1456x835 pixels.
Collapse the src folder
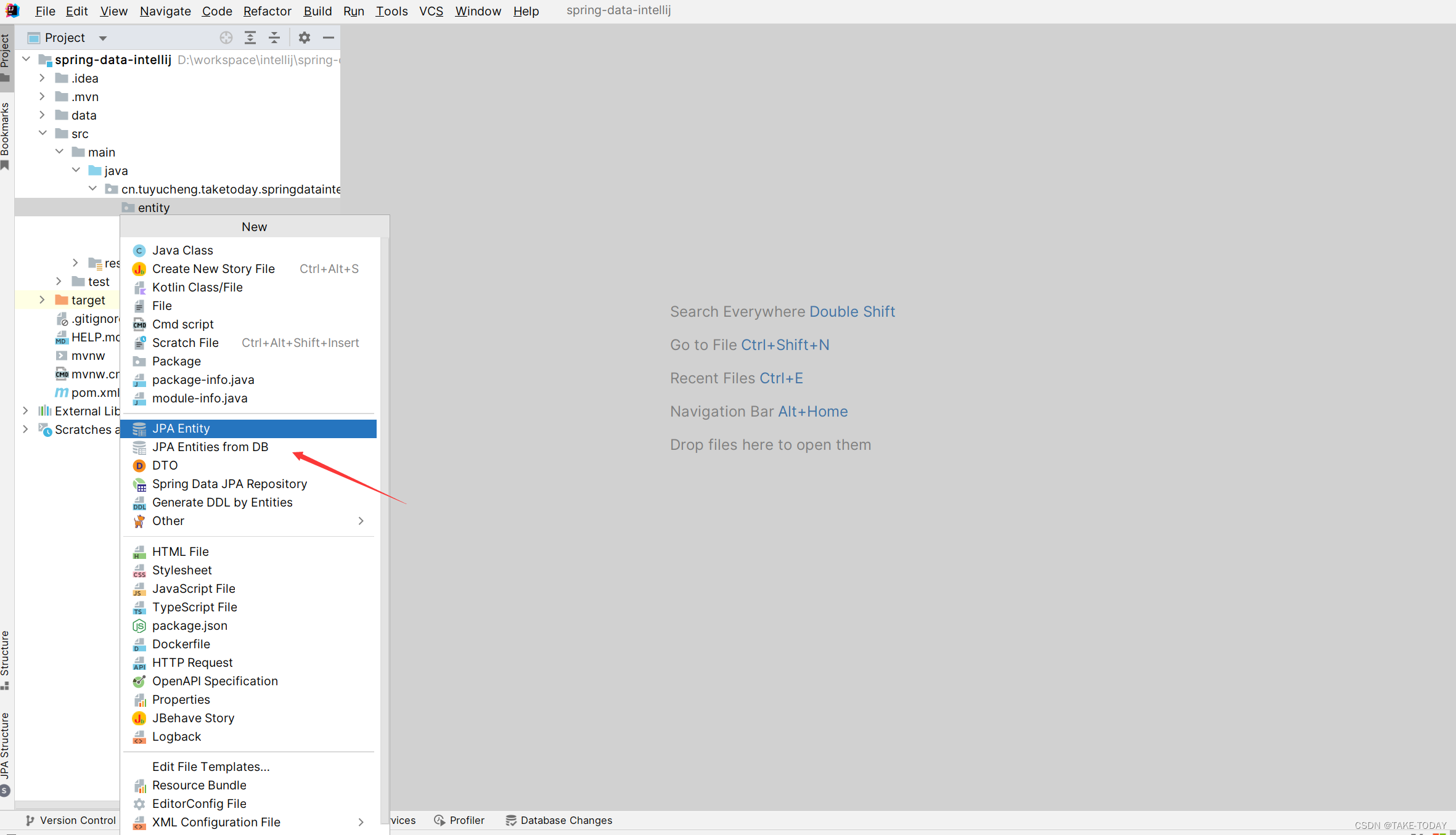[42, 134]
